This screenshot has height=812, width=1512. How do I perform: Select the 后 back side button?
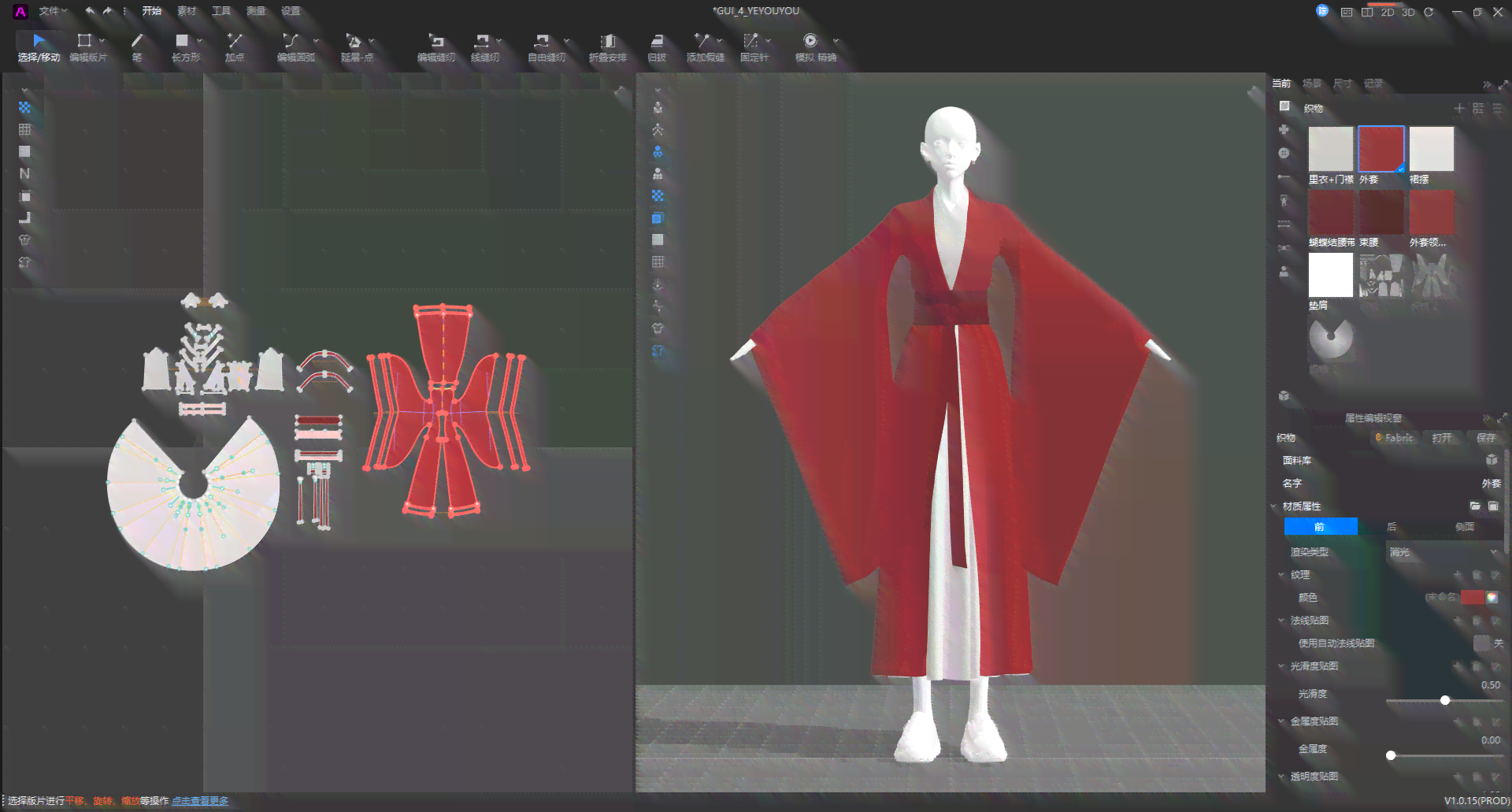coord(1392,527)
